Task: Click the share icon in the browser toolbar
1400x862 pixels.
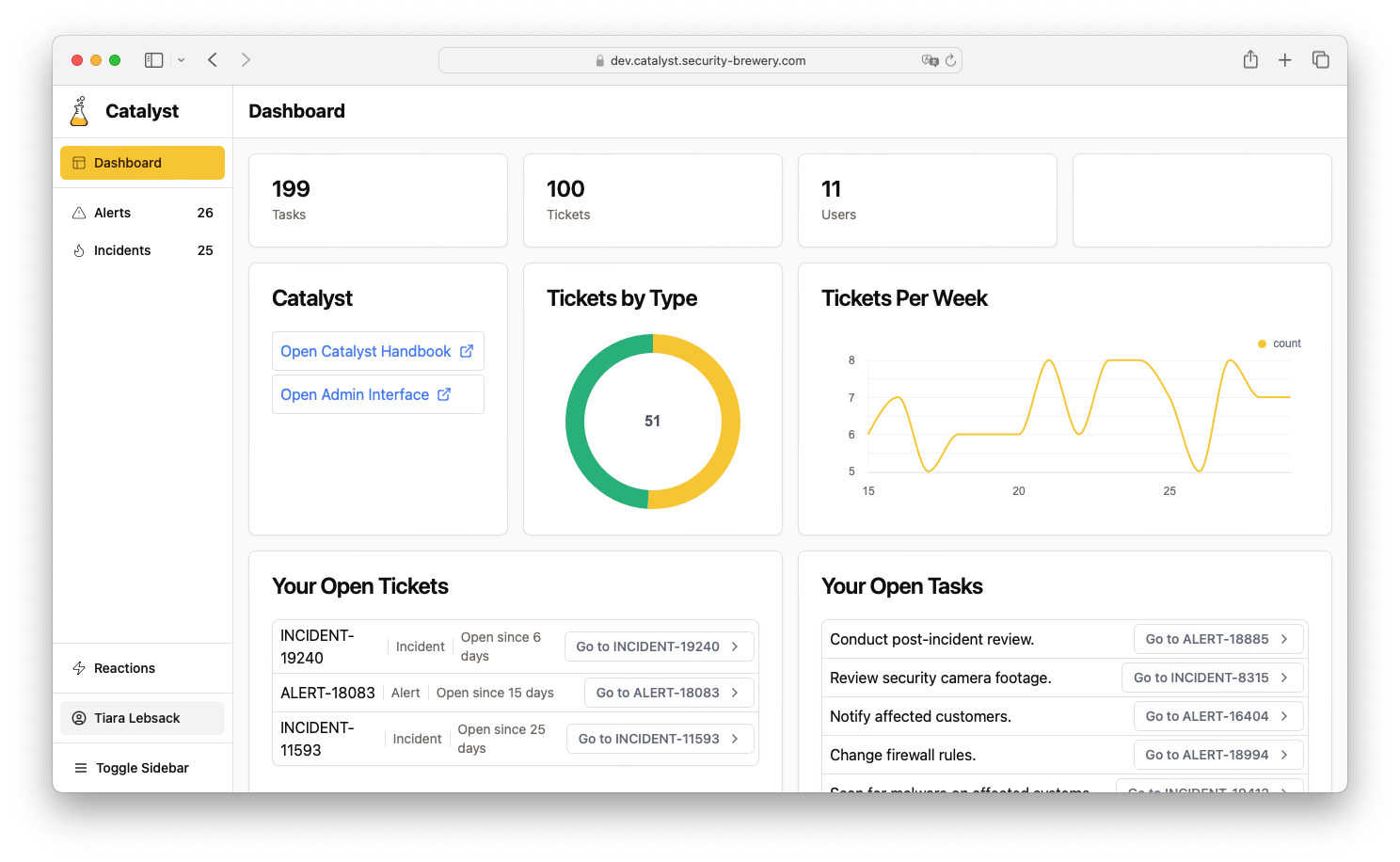Action: tap(1250, 59)
